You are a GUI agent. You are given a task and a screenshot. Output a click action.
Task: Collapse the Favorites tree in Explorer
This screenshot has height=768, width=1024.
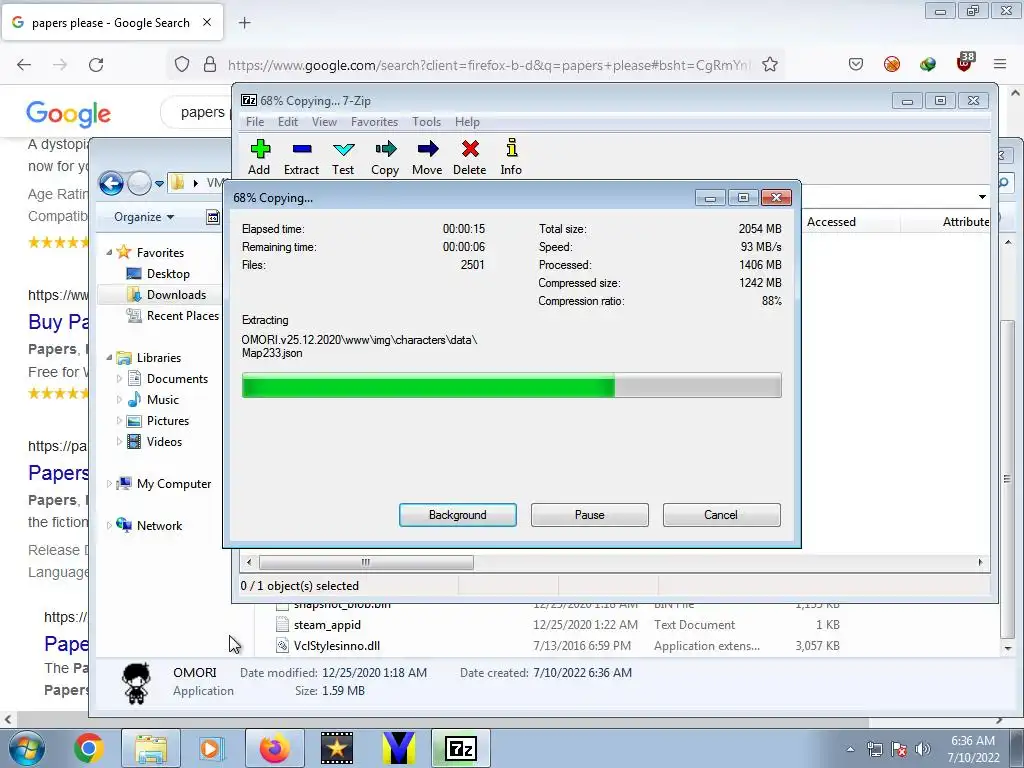point(109,253)
